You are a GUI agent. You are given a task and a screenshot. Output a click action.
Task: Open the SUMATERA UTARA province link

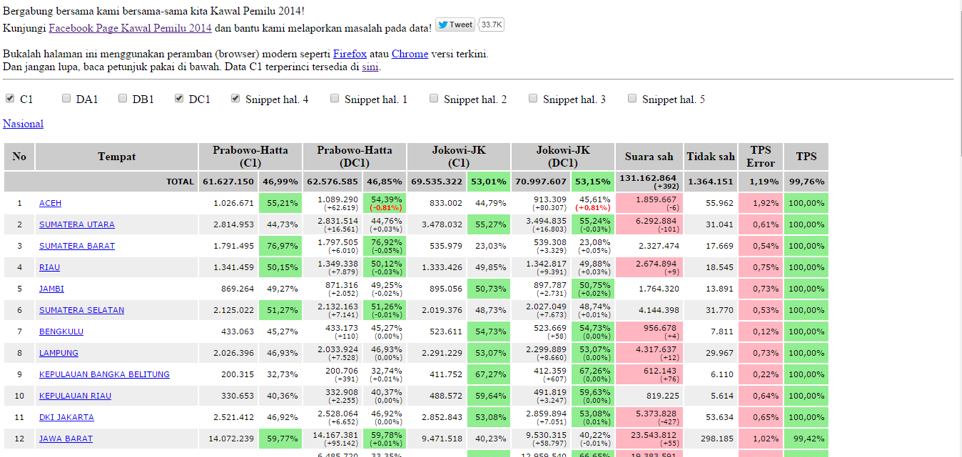click(76, 225)
